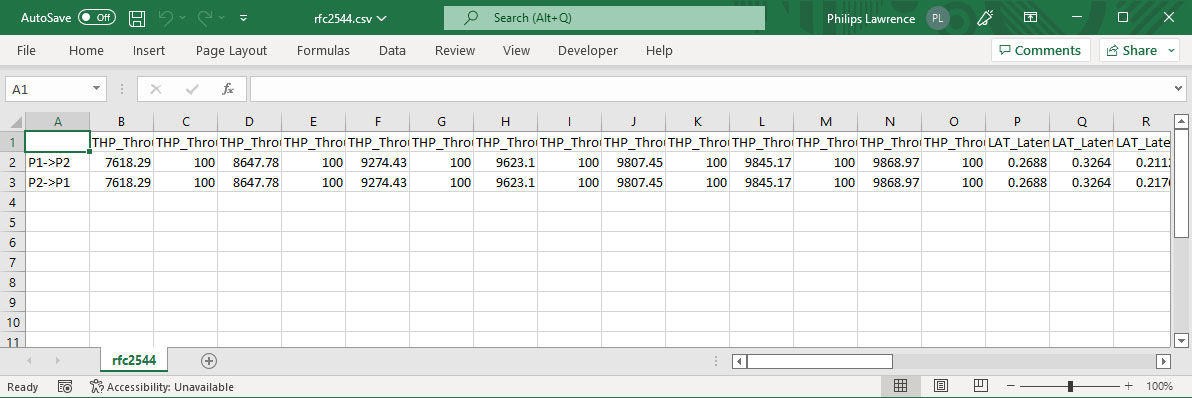Click the rfc2544 sheet tab
The height and width of the screenshot is (398, 1192).
pyautogui.click(x=134, y=360)
